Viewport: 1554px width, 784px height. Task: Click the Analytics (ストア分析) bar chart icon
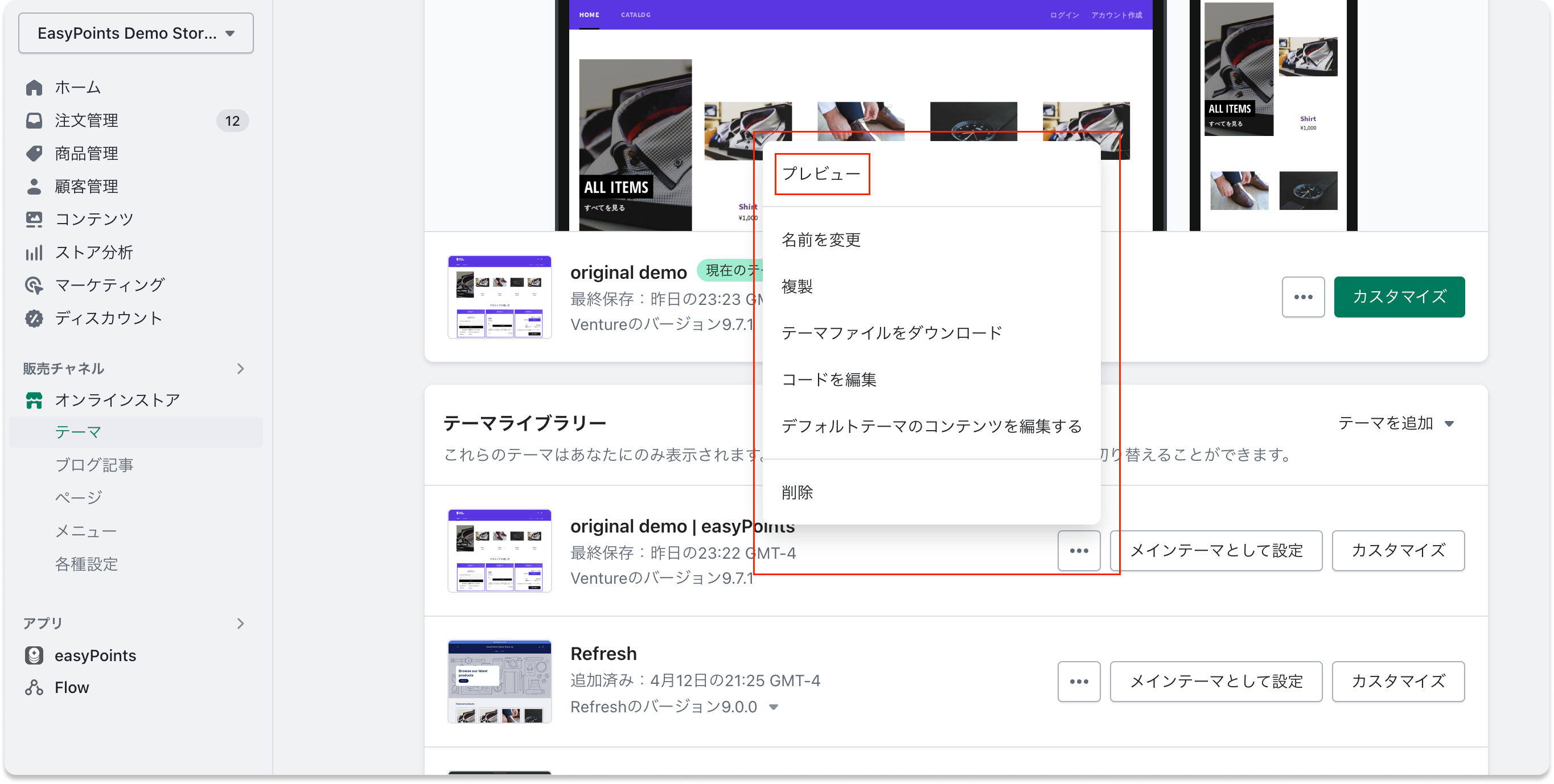tap(34, 252)
